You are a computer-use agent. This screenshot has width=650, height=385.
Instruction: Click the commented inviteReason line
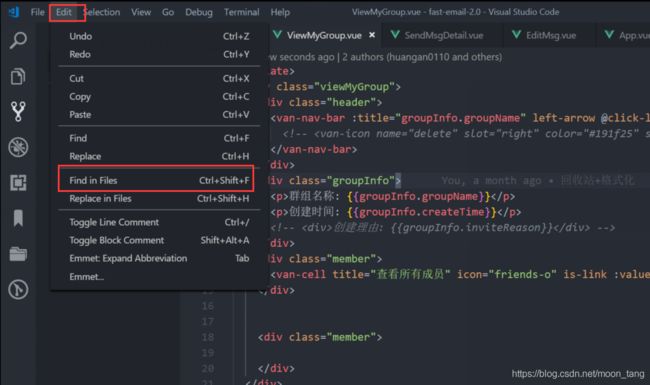(443, 228)
